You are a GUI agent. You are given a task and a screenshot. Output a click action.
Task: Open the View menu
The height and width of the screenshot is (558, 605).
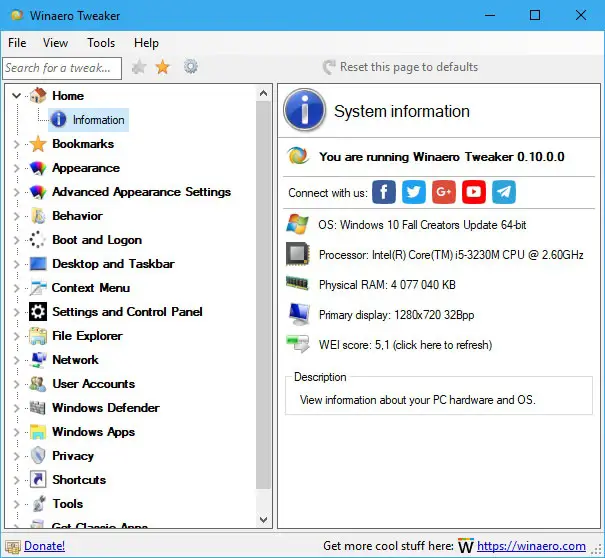55,42
